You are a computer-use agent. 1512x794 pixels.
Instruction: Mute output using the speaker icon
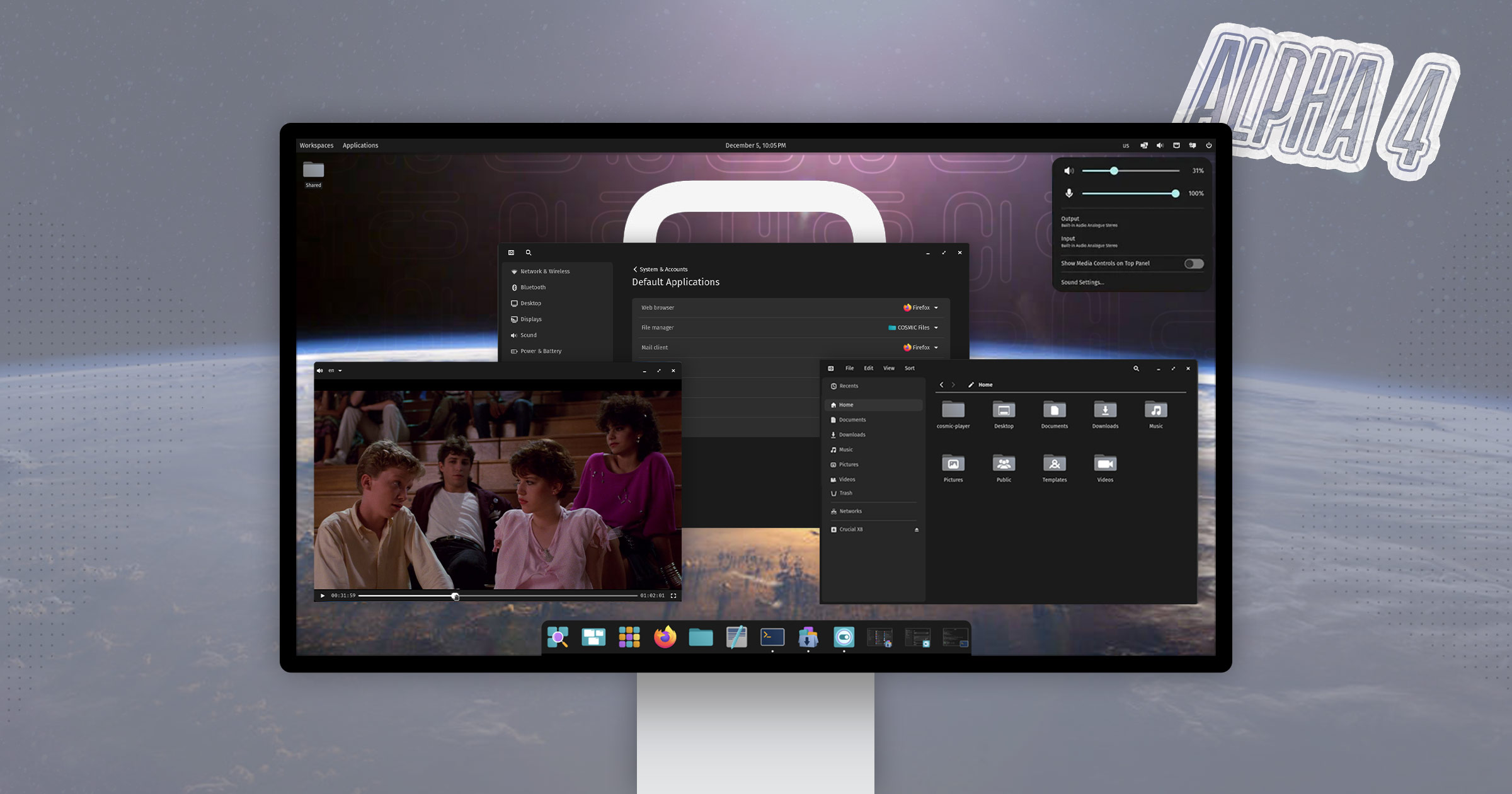1068,171
